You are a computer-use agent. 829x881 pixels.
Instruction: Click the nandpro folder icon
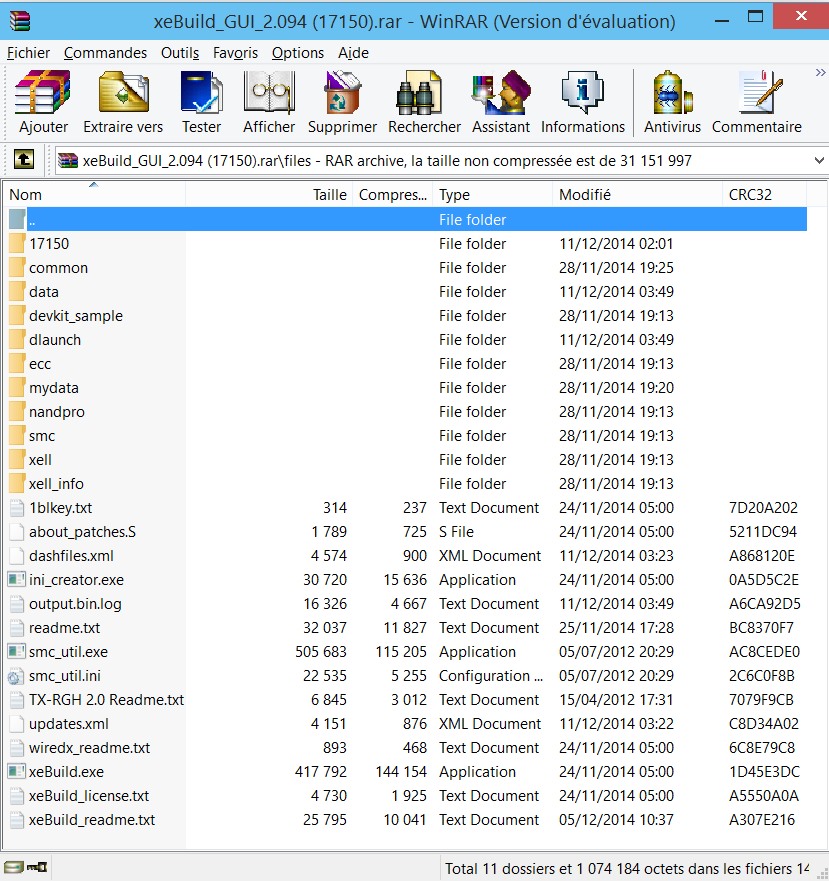(17, 411)
